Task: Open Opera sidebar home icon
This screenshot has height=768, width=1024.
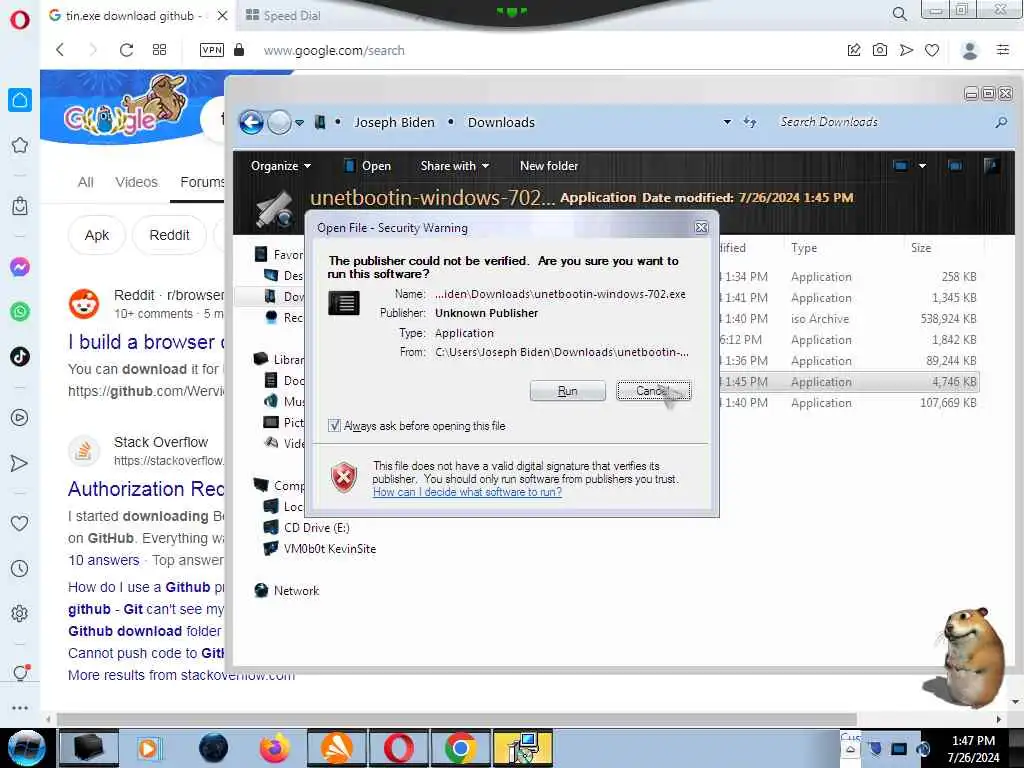Action: pyautogui.click(x=20, y=100)
